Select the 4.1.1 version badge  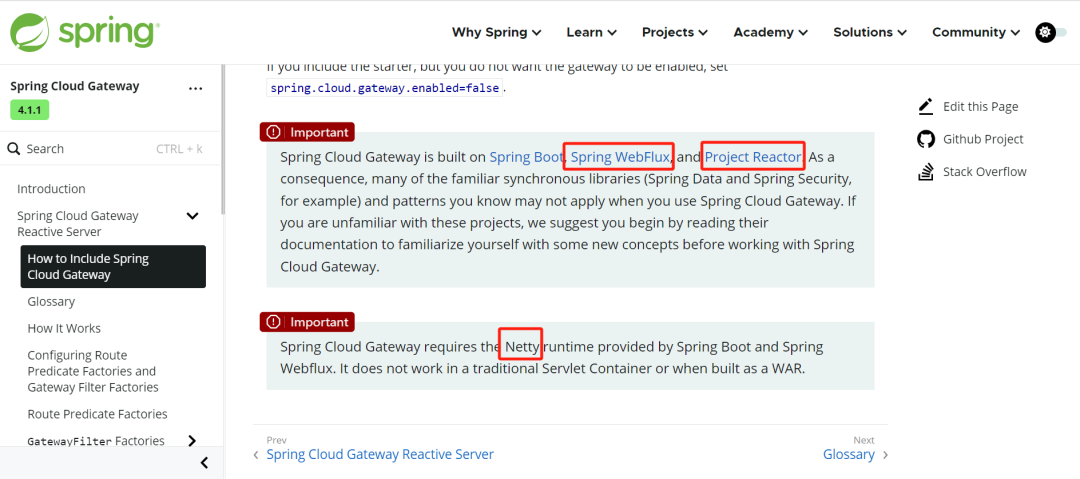tap(30, 110)
